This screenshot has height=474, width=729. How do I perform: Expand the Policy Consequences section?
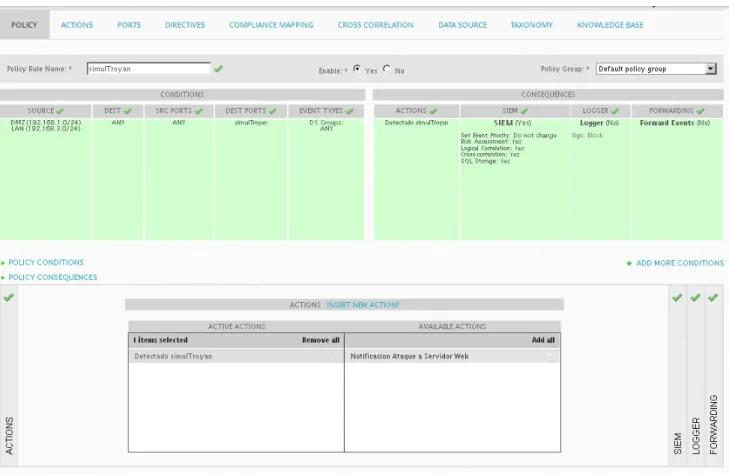53,277
